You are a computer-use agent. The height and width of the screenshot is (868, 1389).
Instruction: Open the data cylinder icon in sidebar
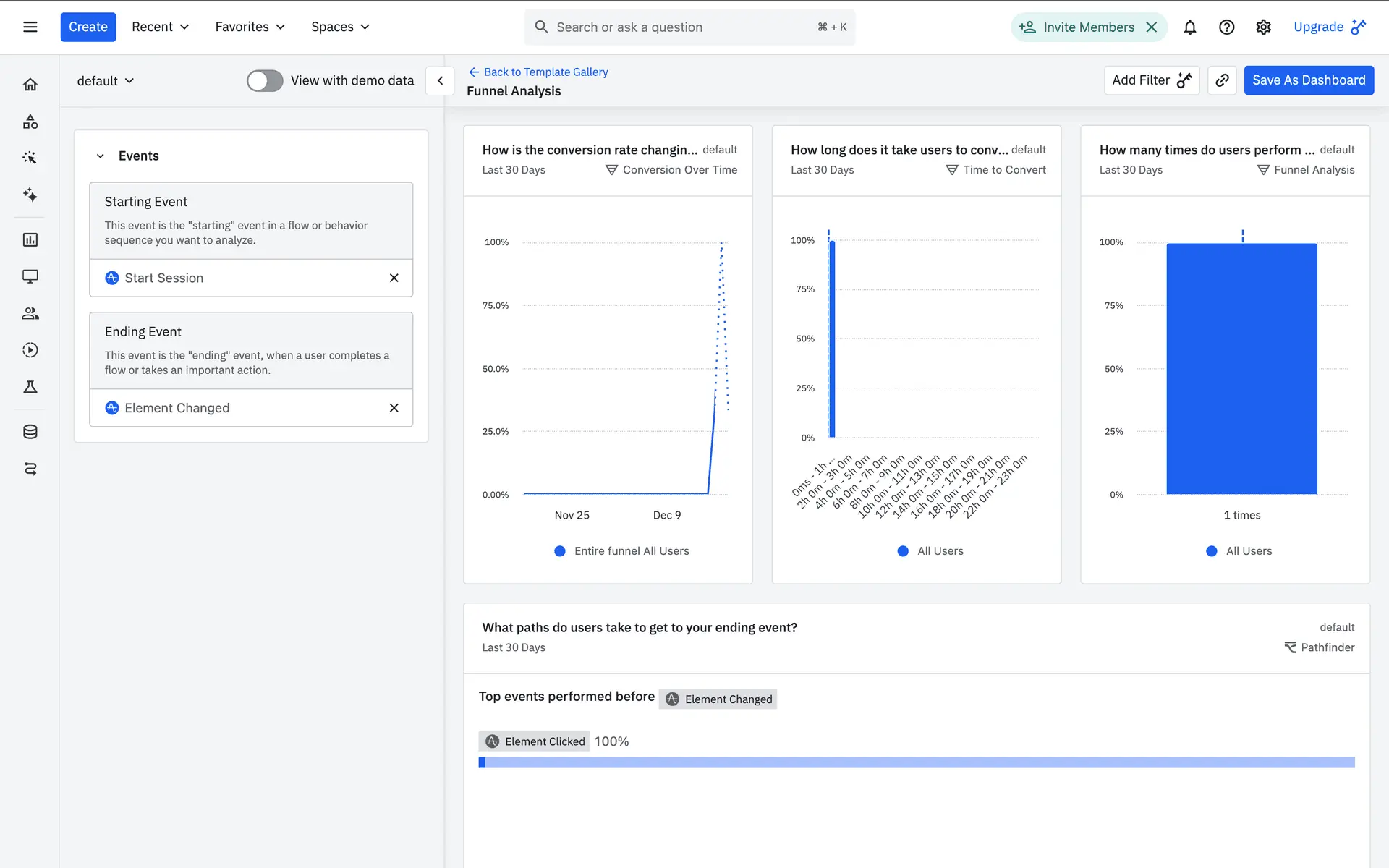(30, 432)
